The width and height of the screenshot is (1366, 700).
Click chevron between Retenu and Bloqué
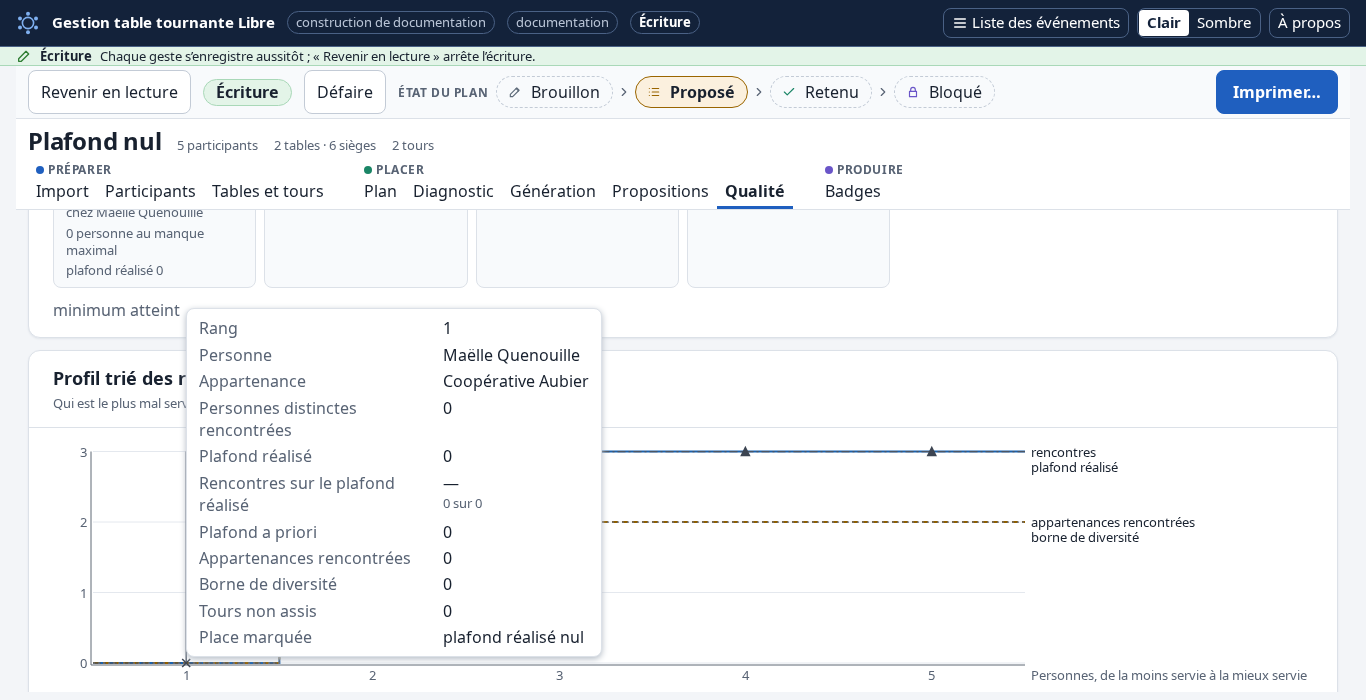(x=883, y=92)
